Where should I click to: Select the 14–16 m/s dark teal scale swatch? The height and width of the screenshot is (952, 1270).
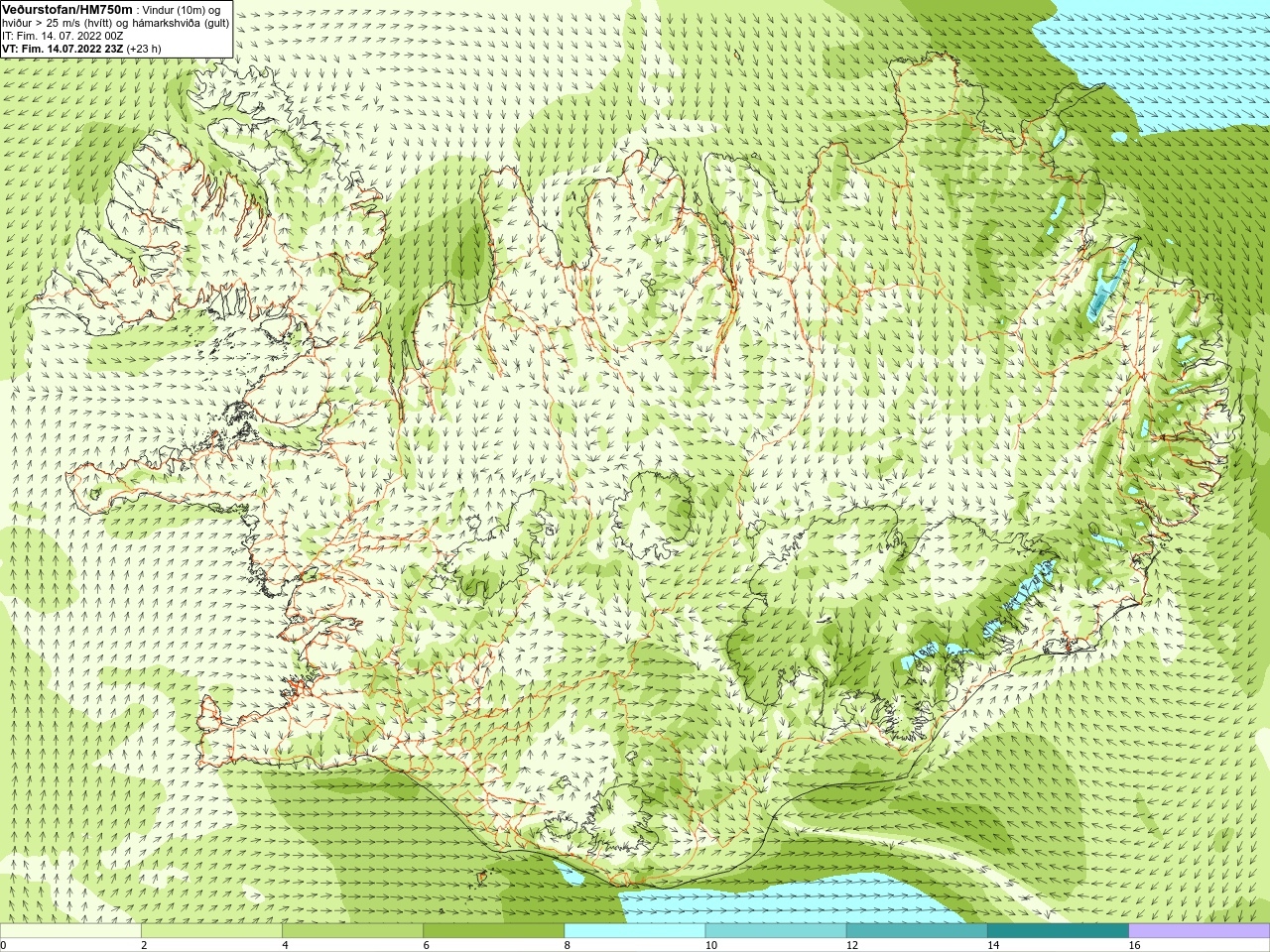1058,930
